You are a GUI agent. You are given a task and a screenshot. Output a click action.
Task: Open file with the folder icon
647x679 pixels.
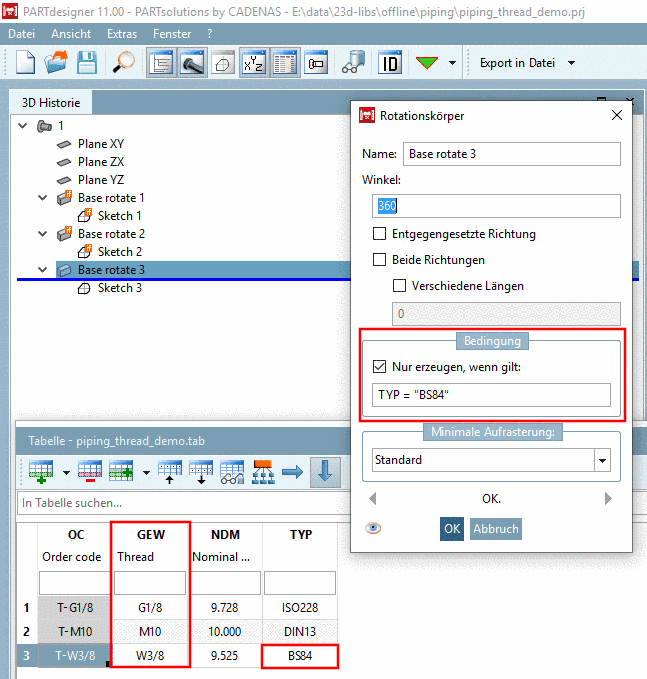(56, 63)
